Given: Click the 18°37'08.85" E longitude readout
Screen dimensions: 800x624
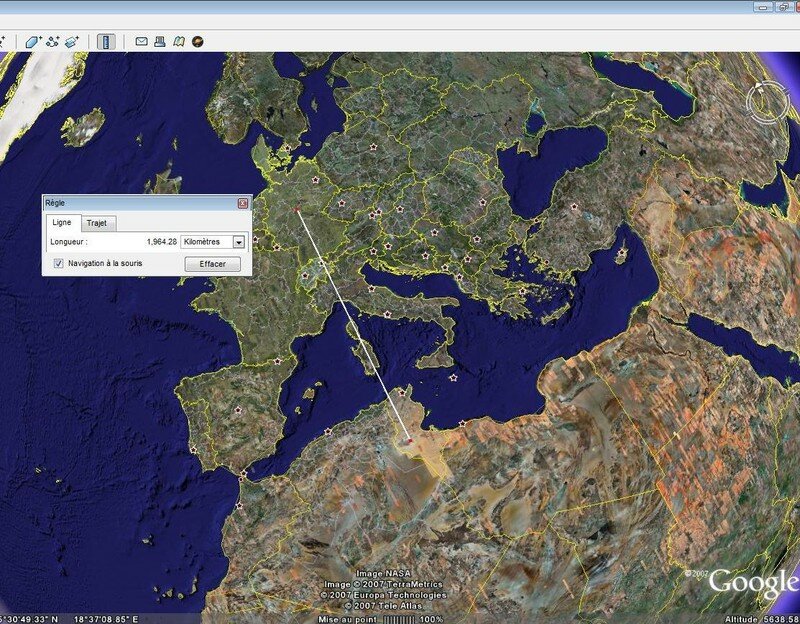Looking at the screenshot, I should [x=107, y=619].
